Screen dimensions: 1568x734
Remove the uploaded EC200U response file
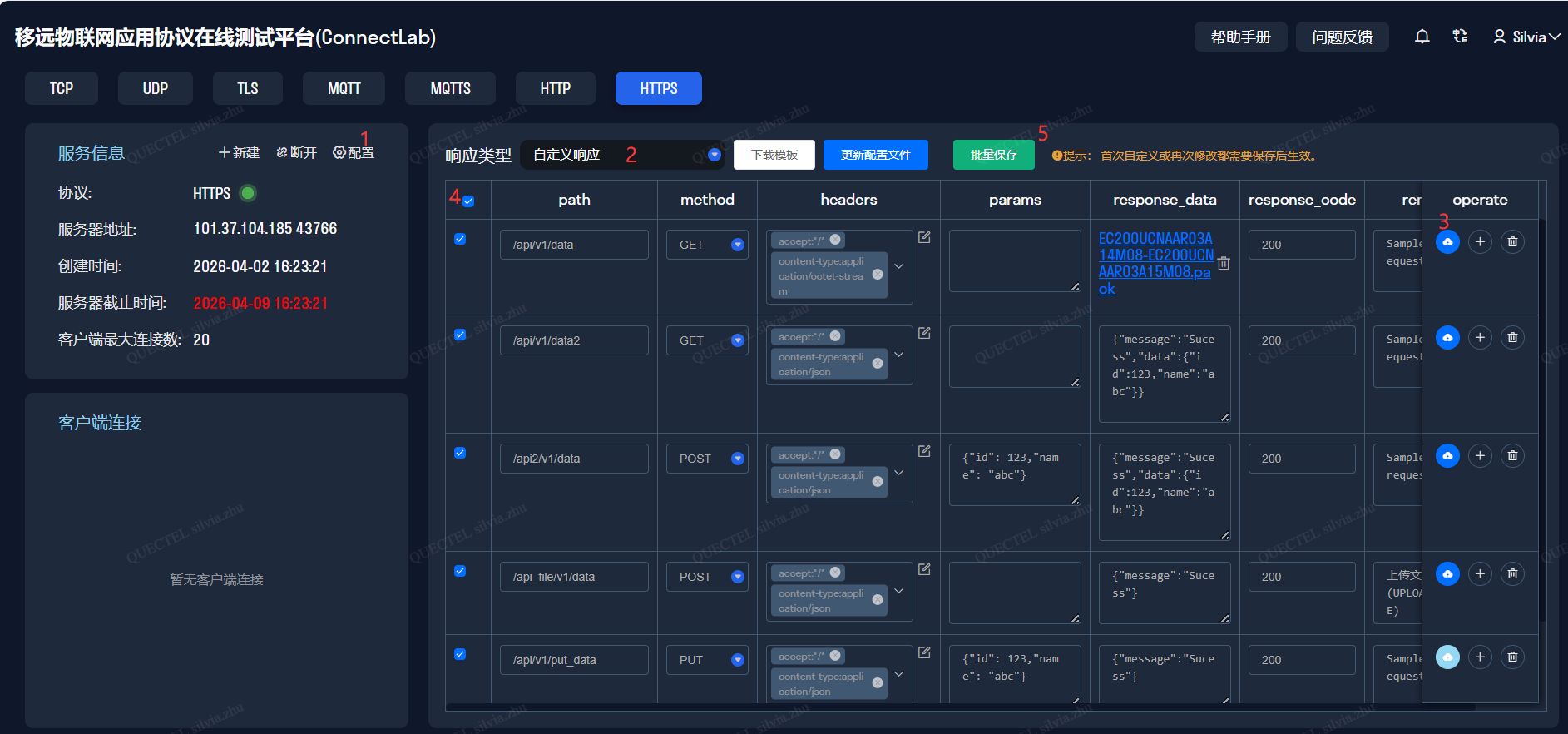pos(1224,264)
